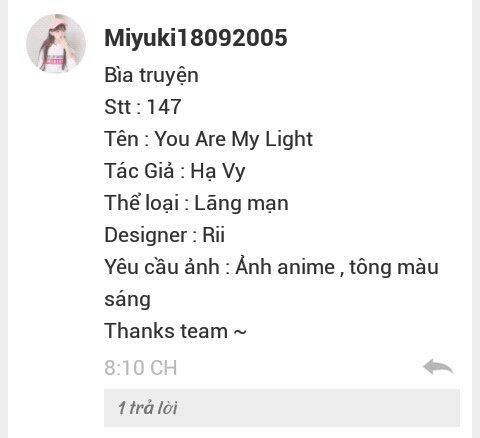The width and height of the screenshot is (480, 438).
Task: Click the "Tác Giả" label
Action: [x=139, y=171]
